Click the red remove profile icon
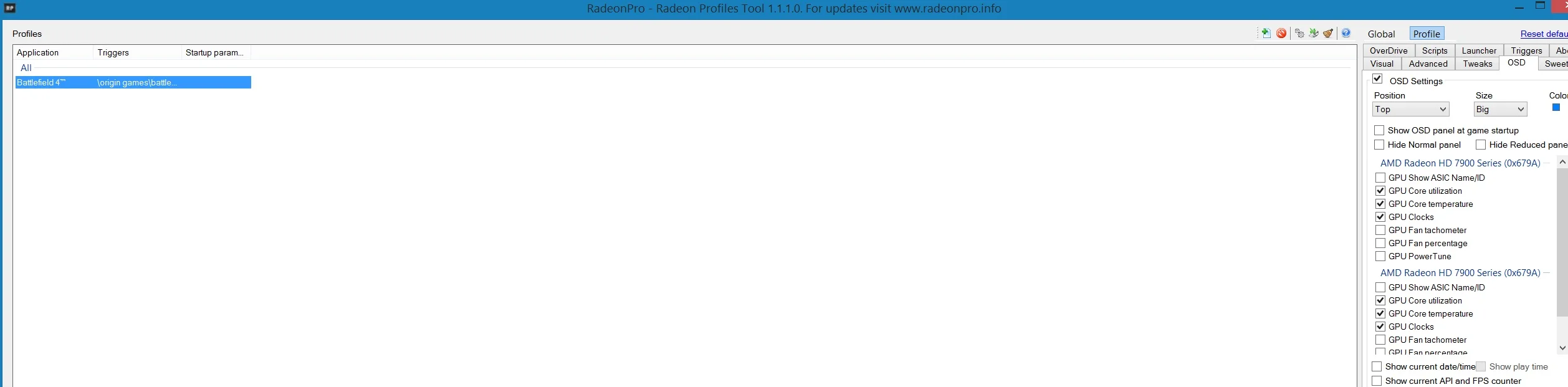The height and width of the screenshot is (387, 1568). coord(1281,33)
